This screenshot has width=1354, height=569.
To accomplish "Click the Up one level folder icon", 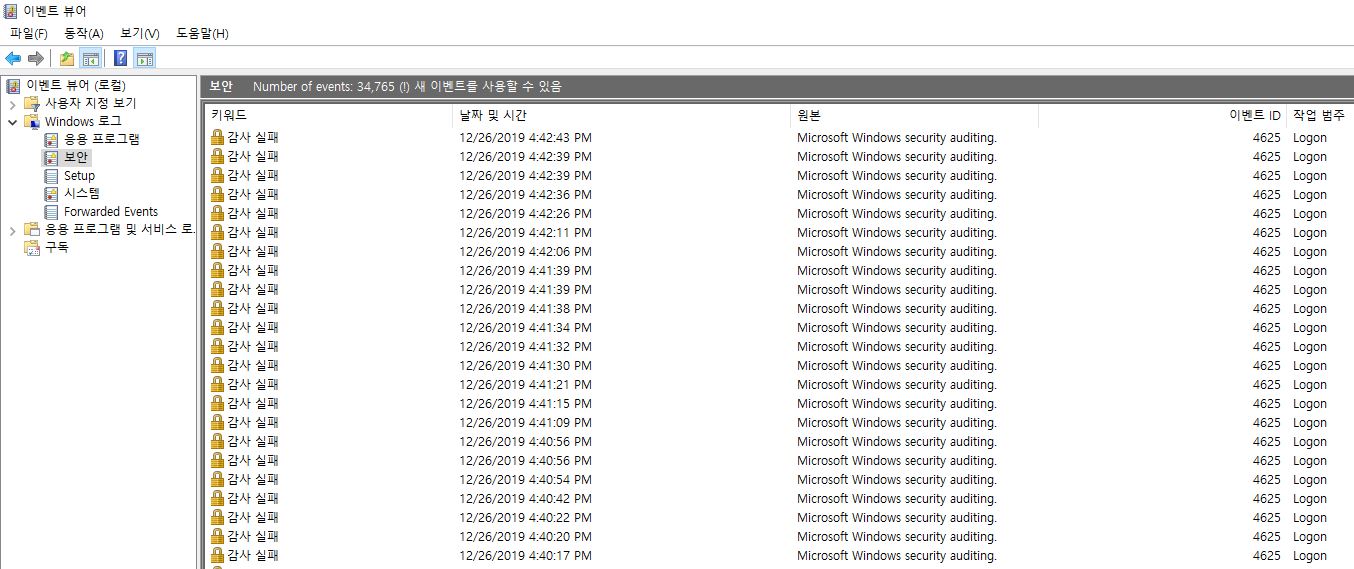I will tap(67, 58).
